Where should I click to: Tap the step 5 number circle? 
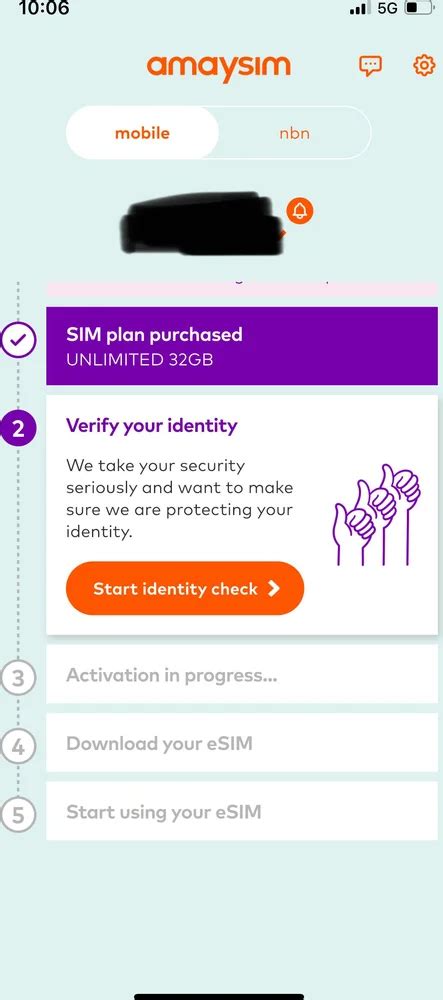(x=17, y=814)
